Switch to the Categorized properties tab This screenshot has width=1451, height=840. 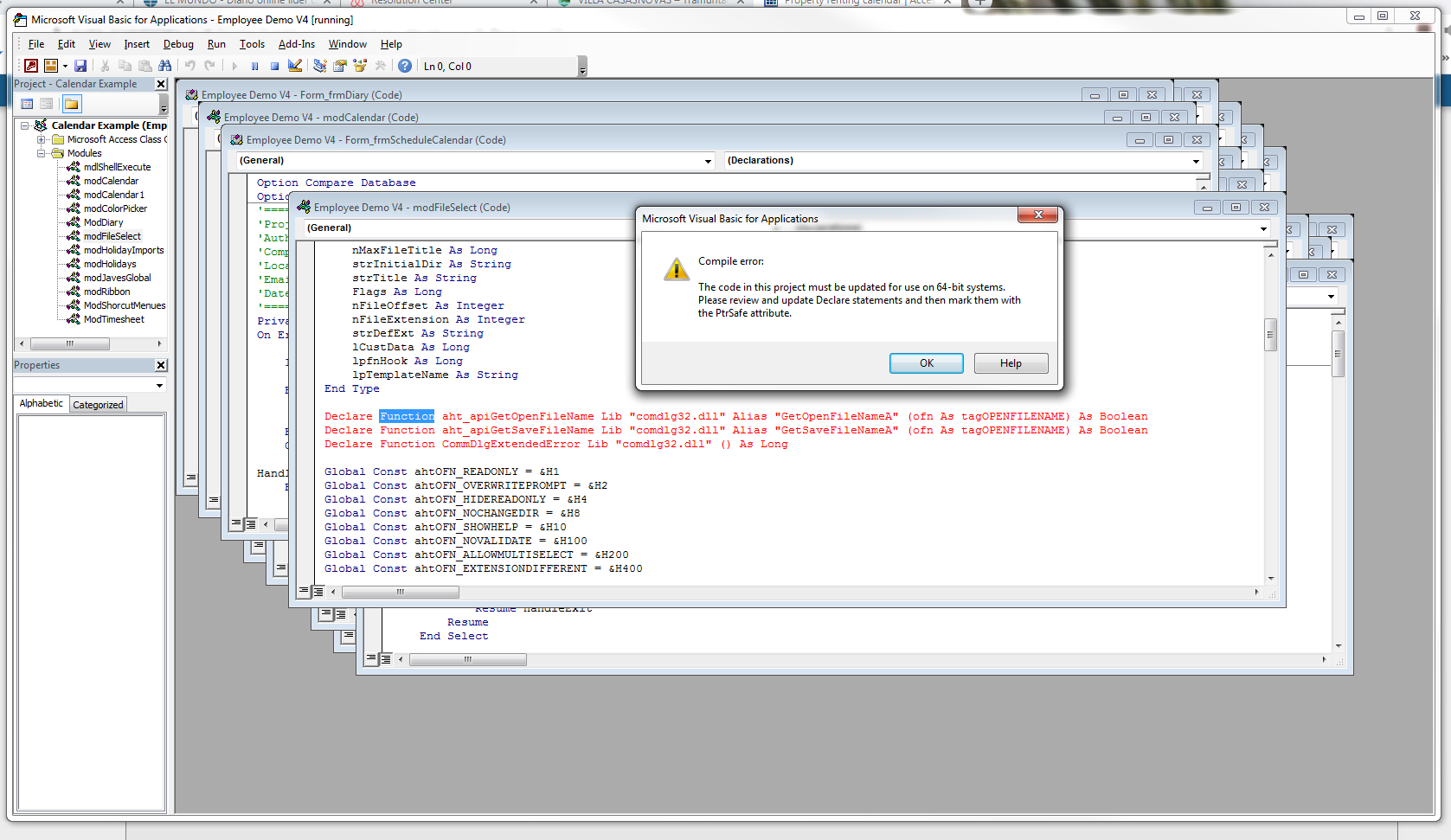[98, 405]
